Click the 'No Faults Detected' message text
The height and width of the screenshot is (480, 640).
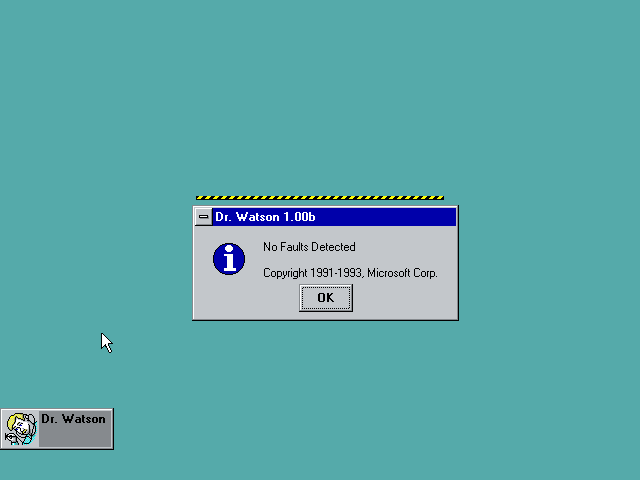click(309, 247)
